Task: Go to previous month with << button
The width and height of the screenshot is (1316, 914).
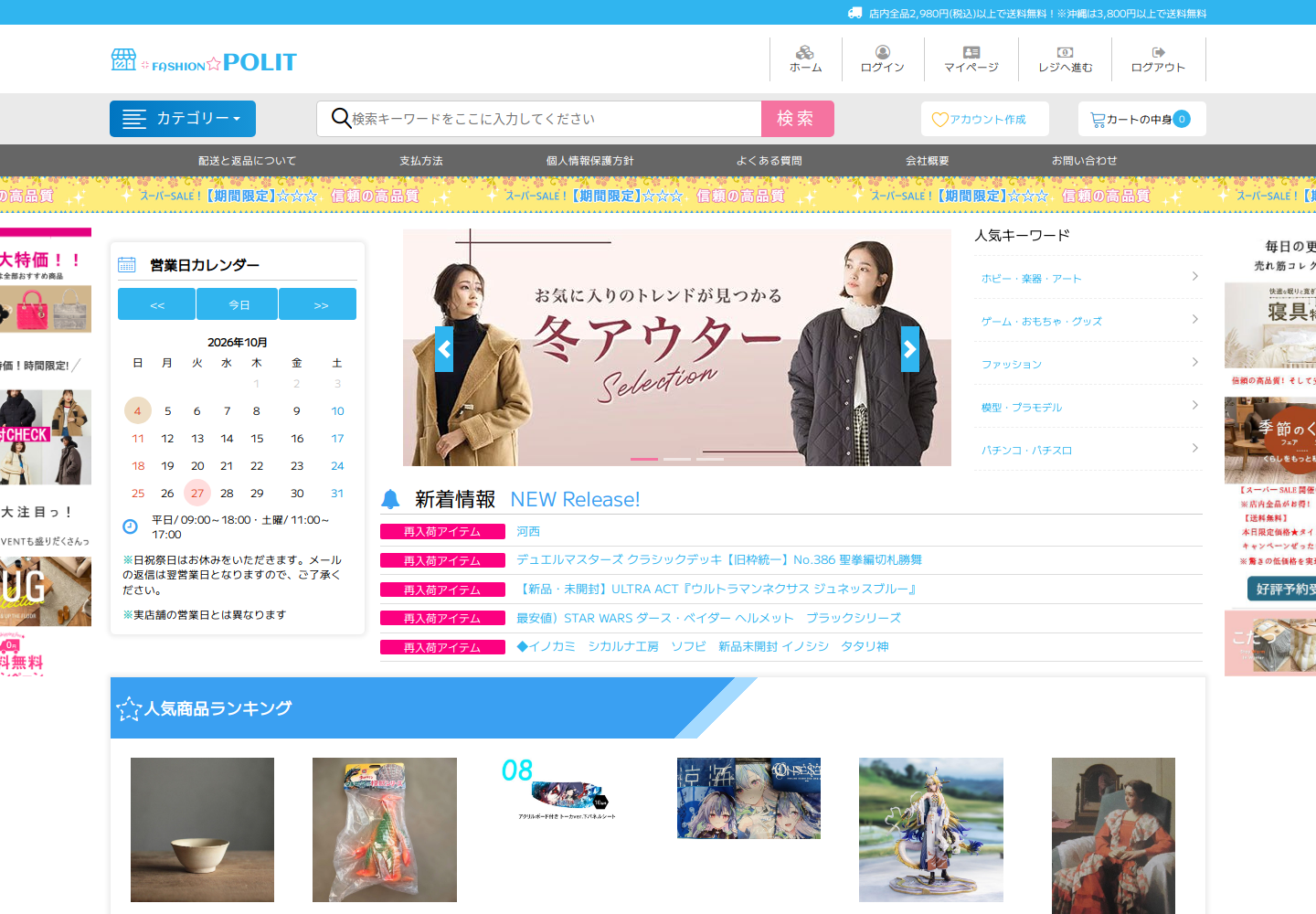Action: (x=156, y=304)
